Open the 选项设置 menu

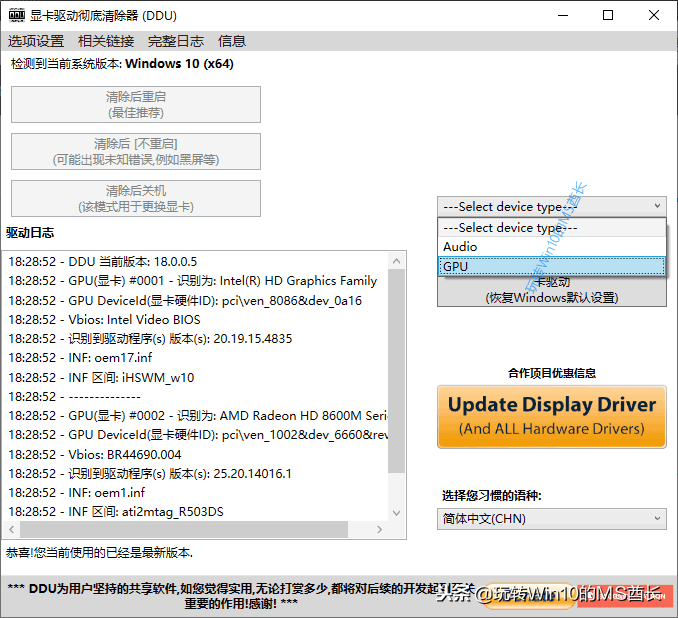pyautogui.click(x=36, y=41)
